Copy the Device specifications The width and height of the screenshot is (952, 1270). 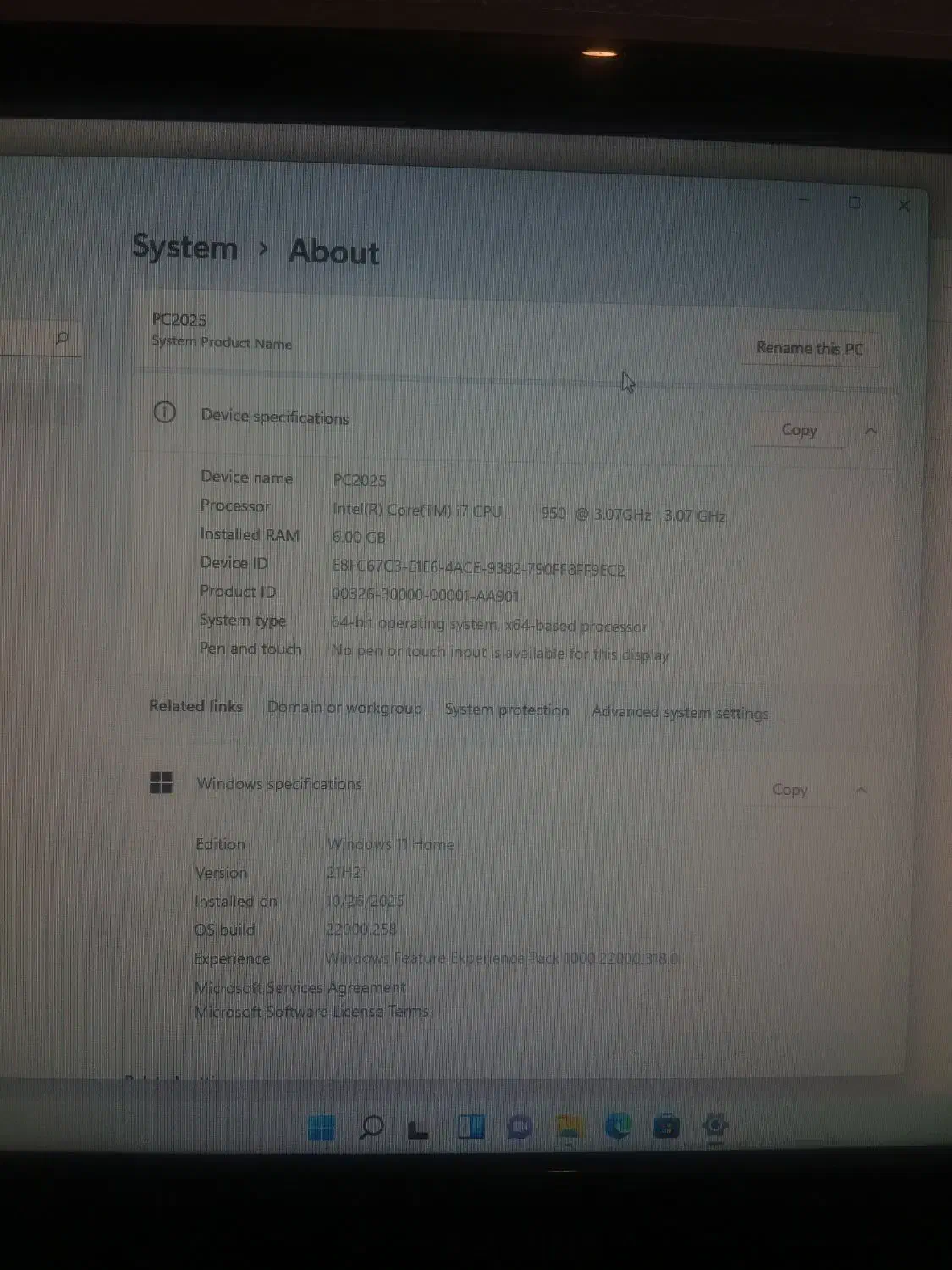pyautogui.click(x=799, y=429)
